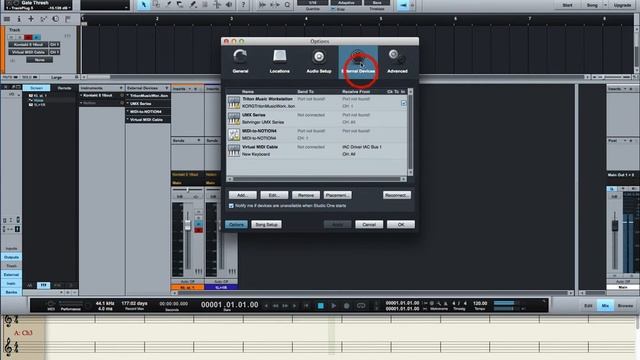
Task: Toggle the External button in console sidebar
Action: coord(11,275)
